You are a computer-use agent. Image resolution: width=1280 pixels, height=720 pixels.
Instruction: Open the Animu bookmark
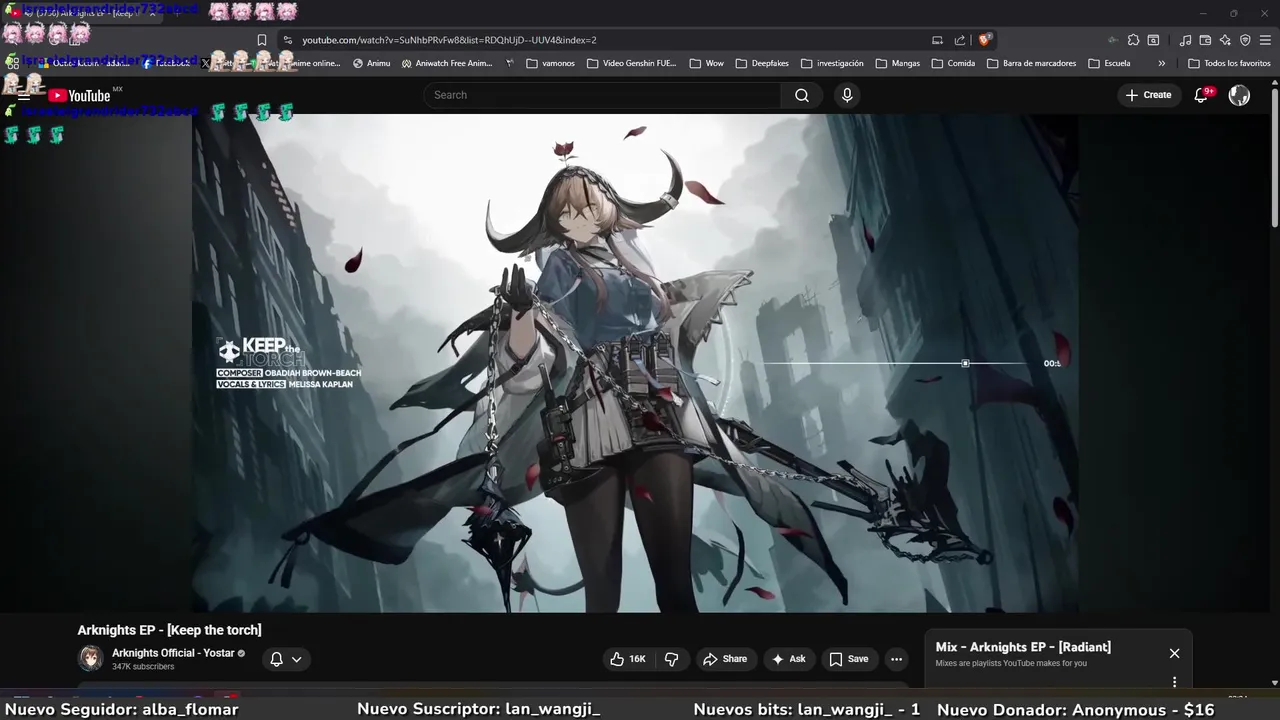tap(371, 63)
